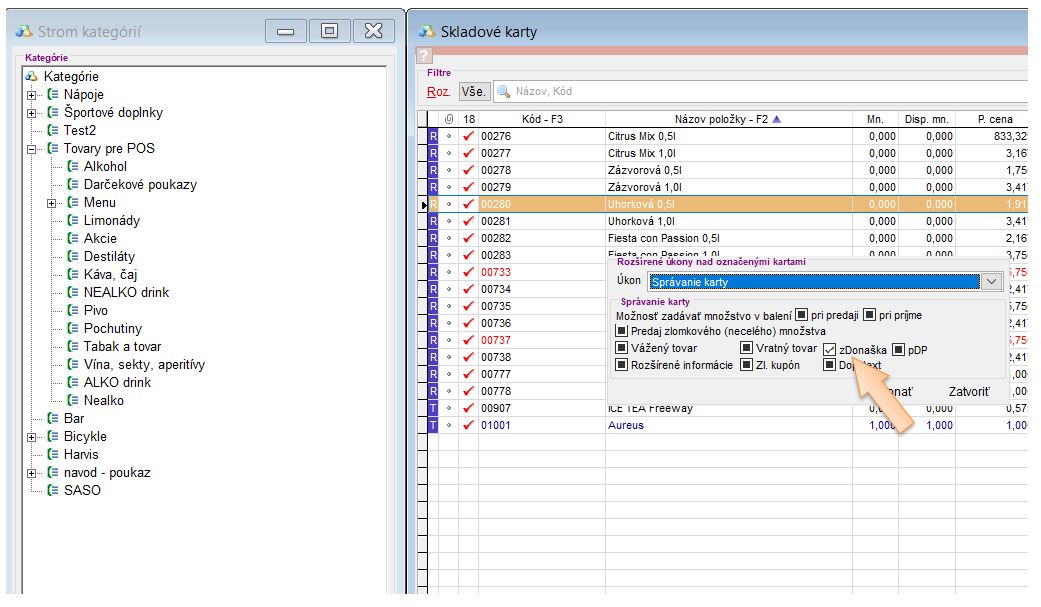Uncheck the zDonaška checkbox
Viewport: 1041px width, 607px height.
[x=830, y=349]
